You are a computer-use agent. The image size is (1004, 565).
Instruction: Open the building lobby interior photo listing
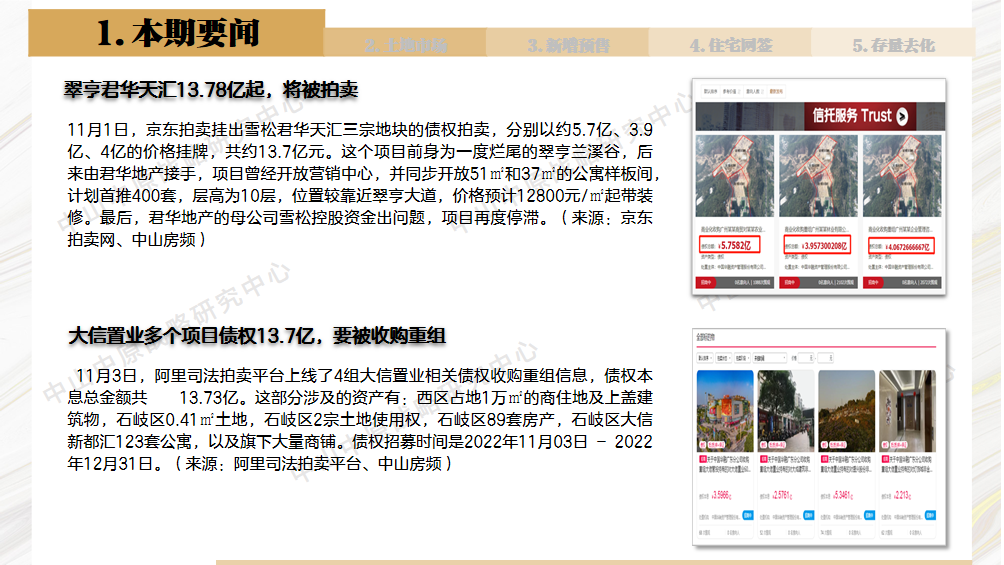pos(907,411)
